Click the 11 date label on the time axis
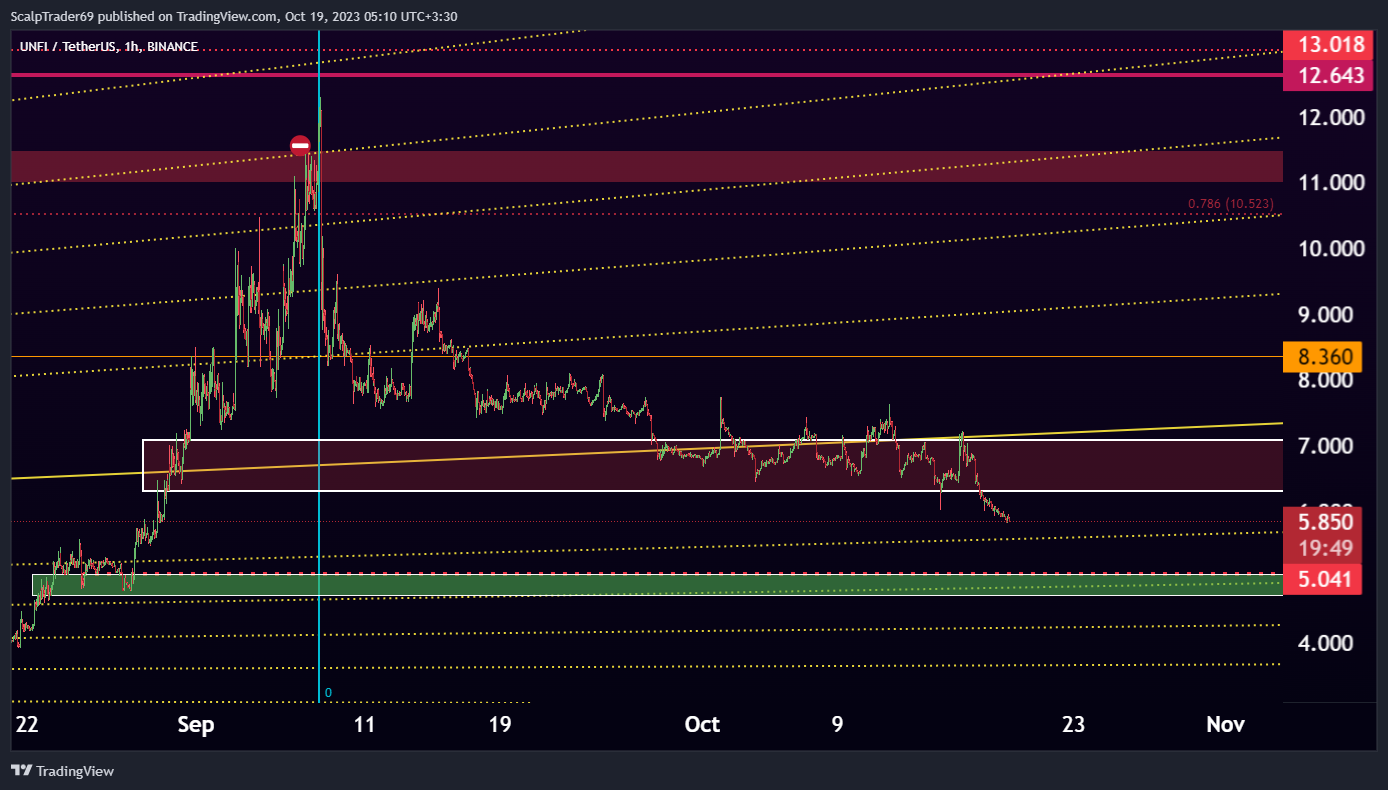This screenshot has height=790, width=1388. click(x=365, y=725)
